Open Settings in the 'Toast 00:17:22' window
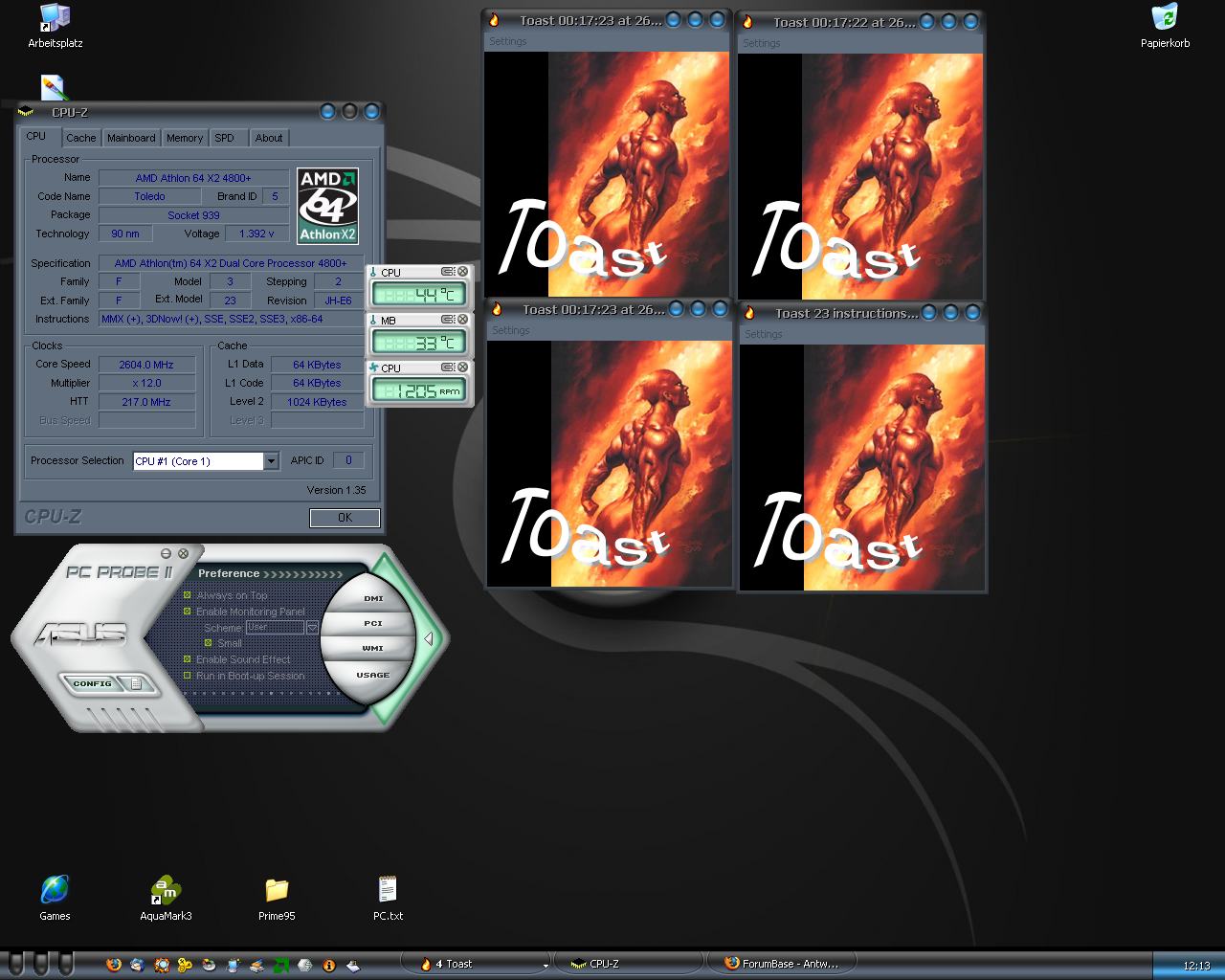1225x980 pixels. click(761, 43)
